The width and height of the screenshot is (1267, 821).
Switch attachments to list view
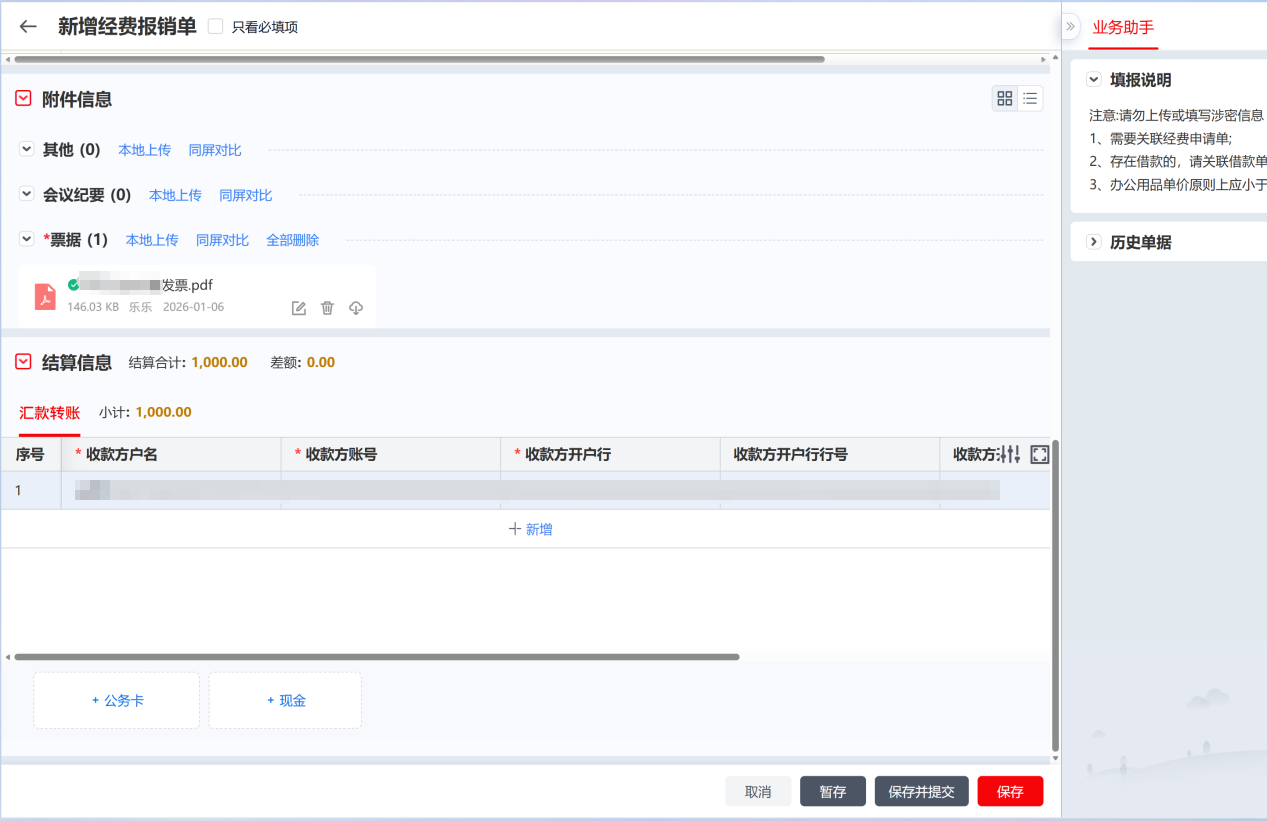tap(1030, 98)
